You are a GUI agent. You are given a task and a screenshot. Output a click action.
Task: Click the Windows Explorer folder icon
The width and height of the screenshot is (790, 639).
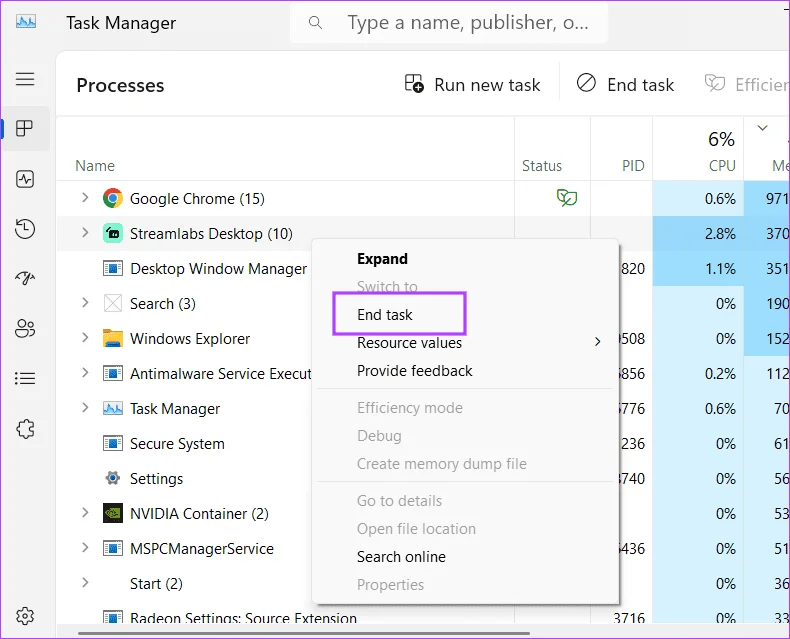tap(113, 338)
